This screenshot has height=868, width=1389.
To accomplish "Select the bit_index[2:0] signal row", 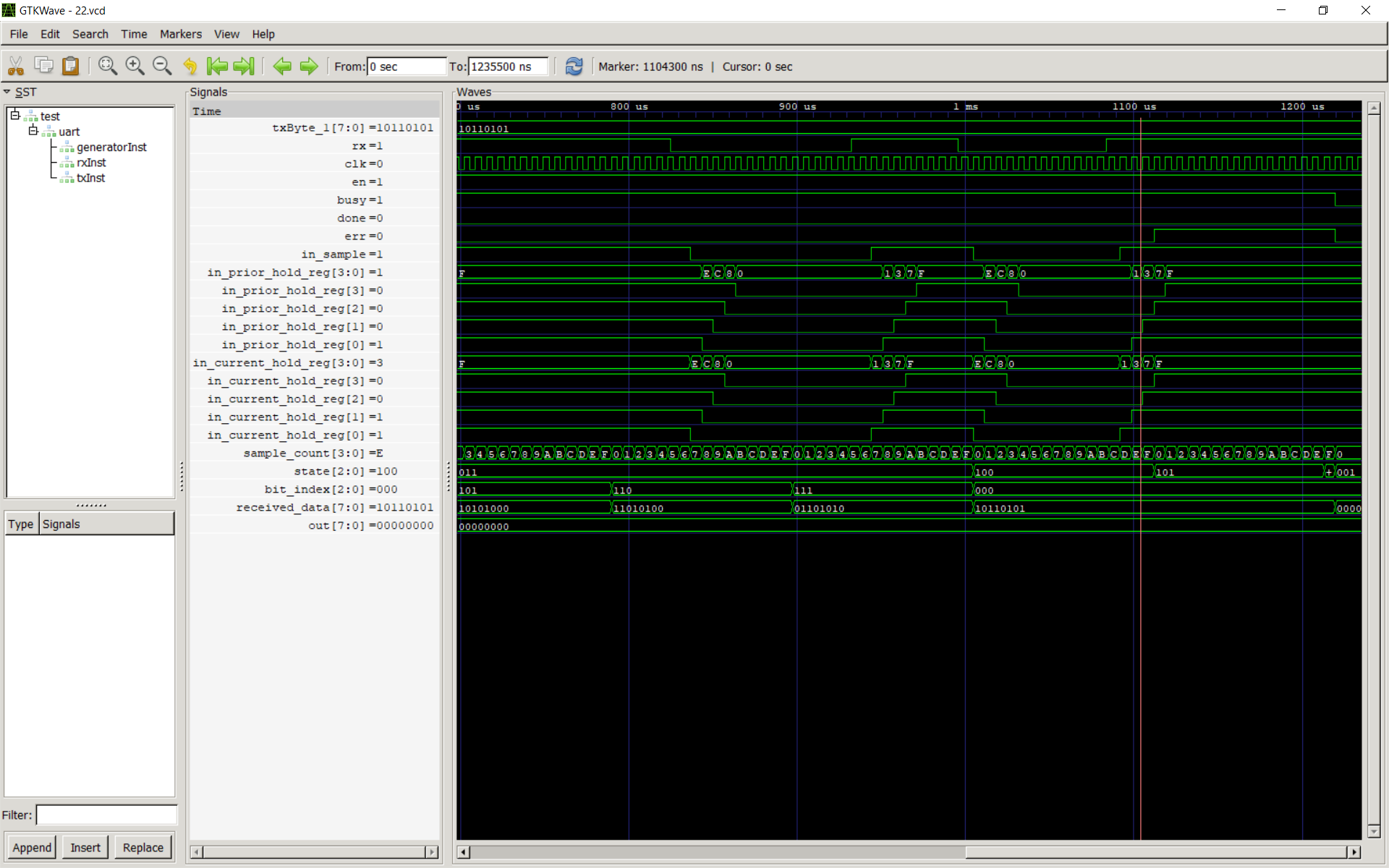I will (315, 489).
